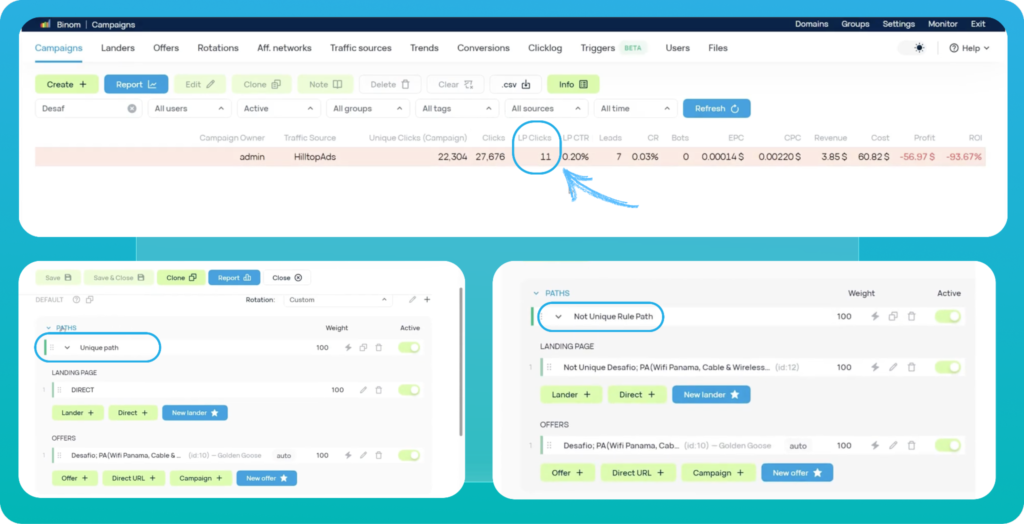Screen dimensions: 1024x524
Task: Delete the Golden Goose offer under Unique path
Action: tap(378, 455)
